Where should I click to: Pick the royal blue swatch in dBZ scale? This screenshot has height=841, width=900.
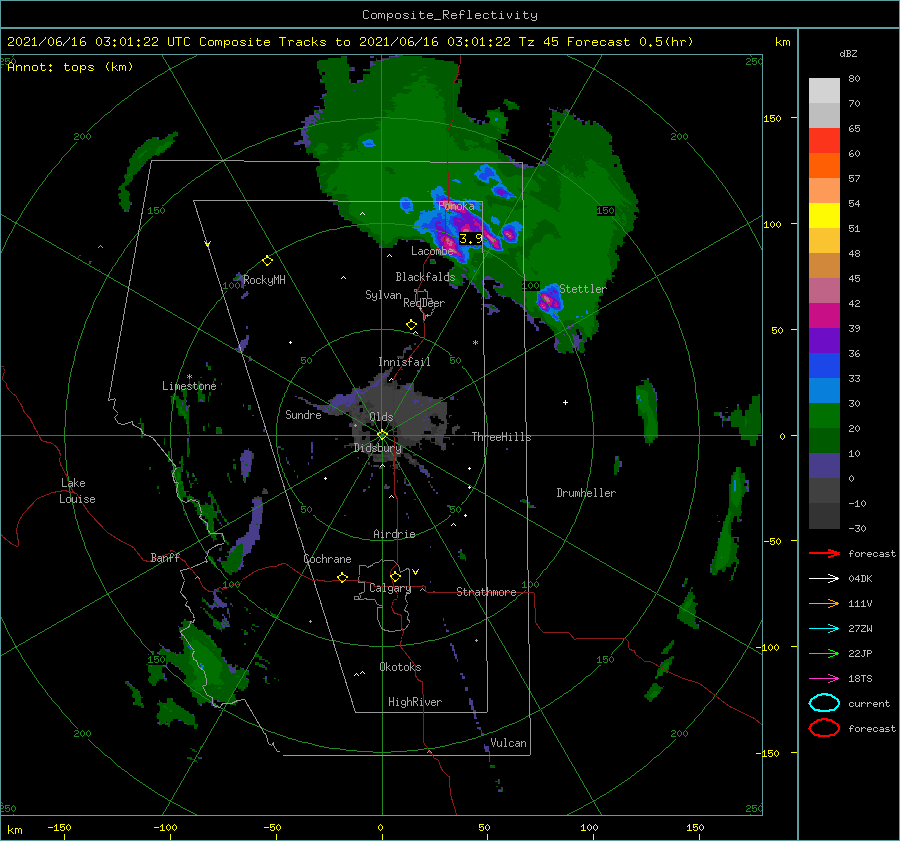pyautogui.click(x=824, y=365)
